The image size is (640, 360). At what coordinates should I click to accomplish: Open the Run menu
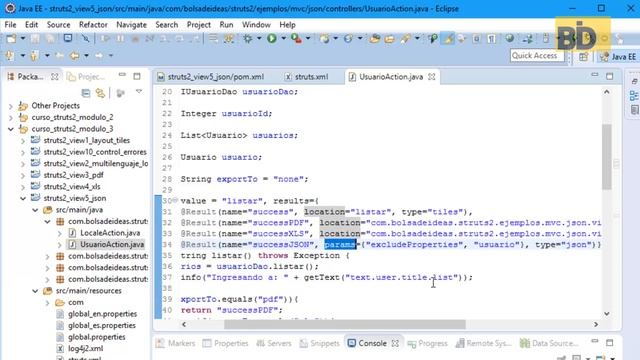pyautogui.click(x=226, y=25)
